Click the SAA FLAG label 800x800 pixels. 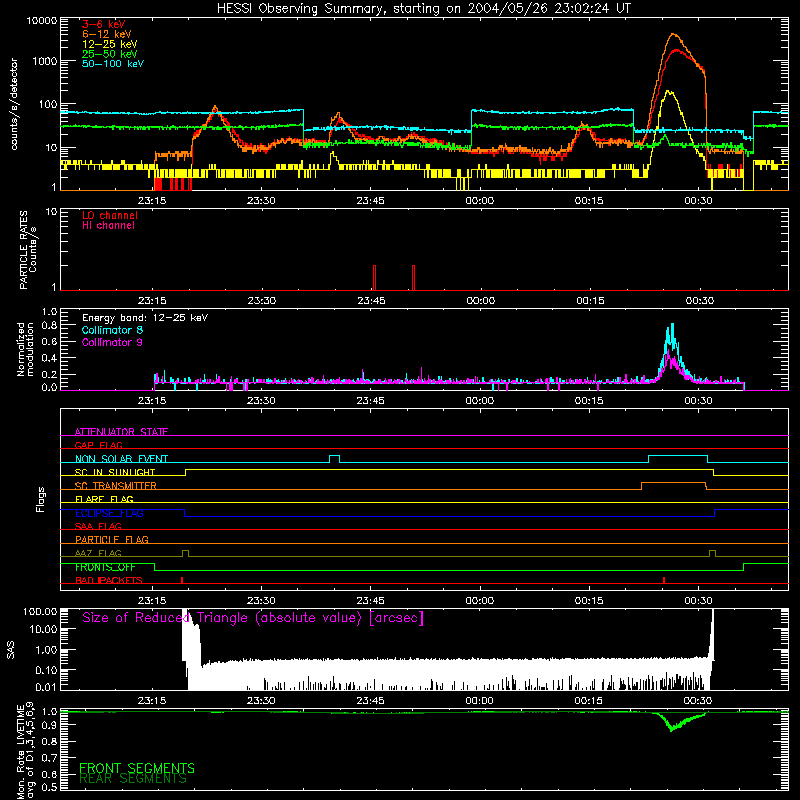tap(98, 526)
